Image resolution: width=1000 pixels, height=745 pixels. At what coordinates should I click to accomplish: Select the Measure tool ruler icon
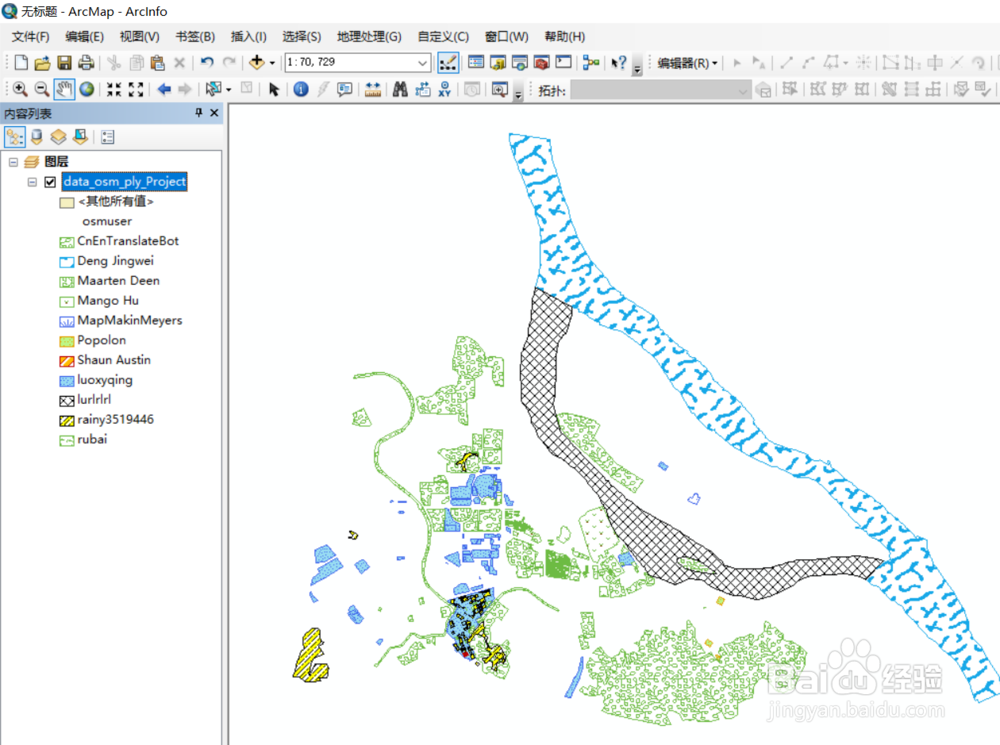pos(372,89)
